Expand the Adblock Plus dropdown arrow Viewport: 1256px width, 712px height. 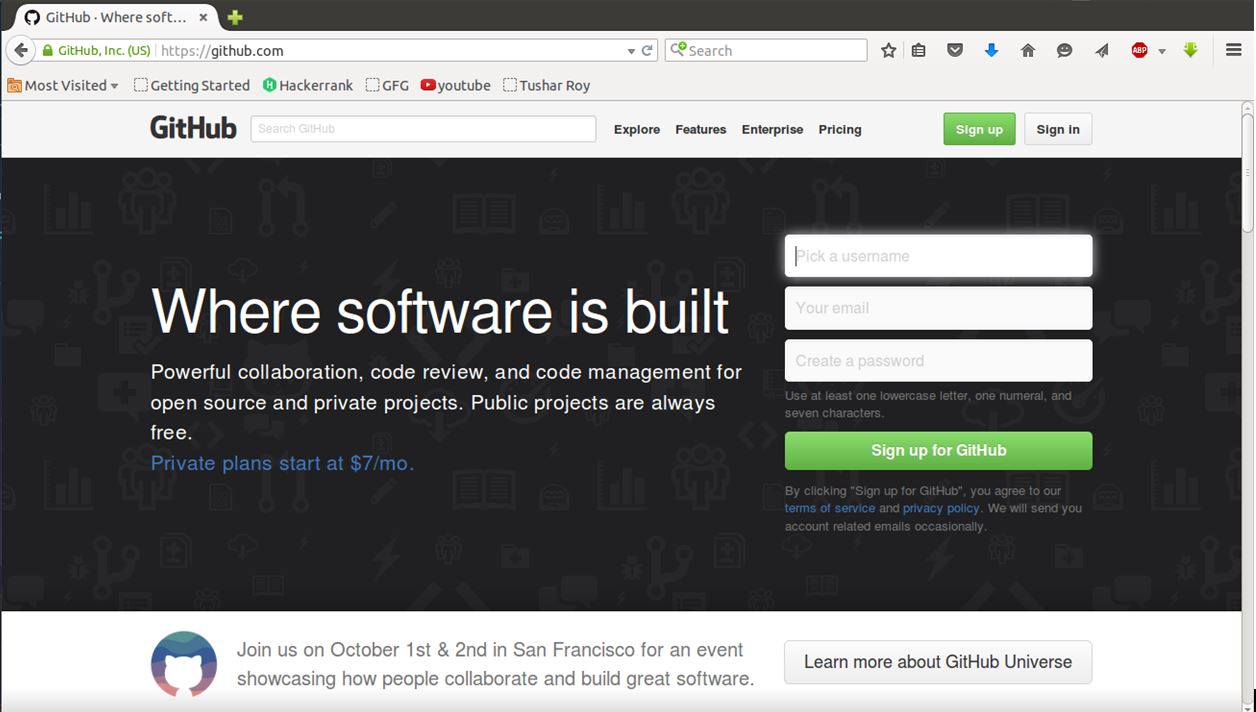pos(1161,50)
